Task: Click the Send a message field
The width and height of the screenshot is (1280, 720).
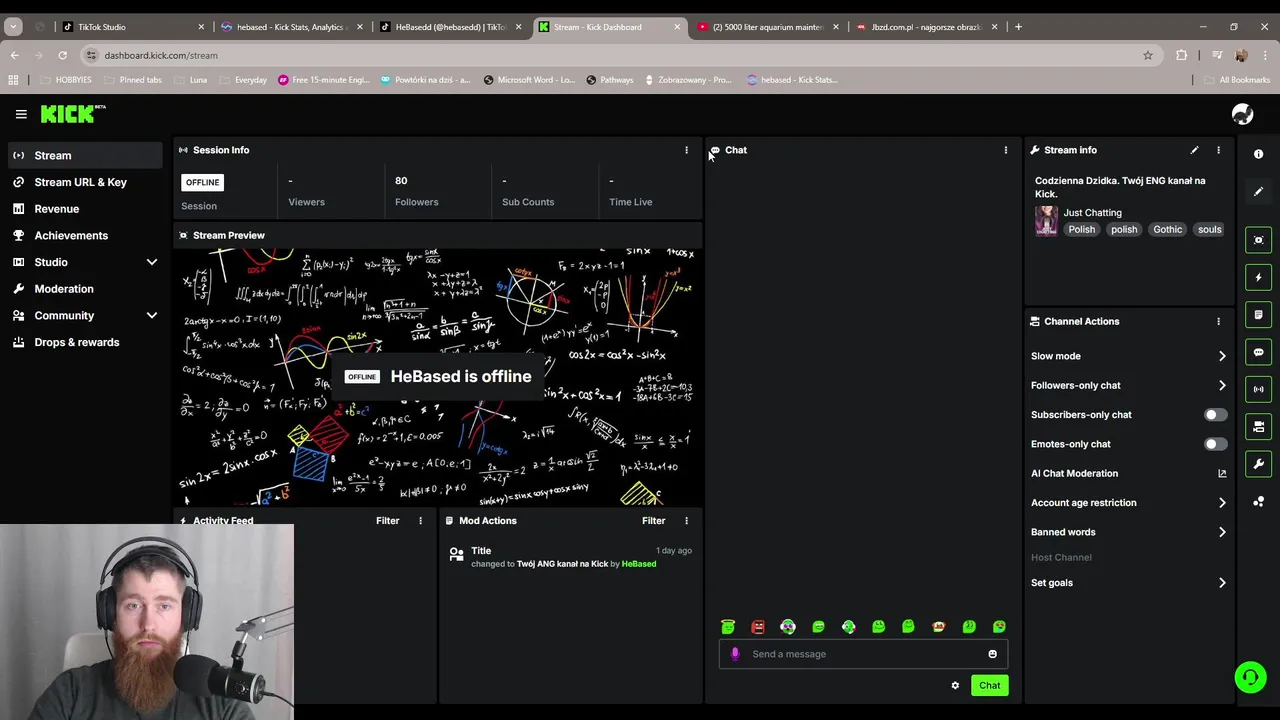Action: [x=863, y=654]
